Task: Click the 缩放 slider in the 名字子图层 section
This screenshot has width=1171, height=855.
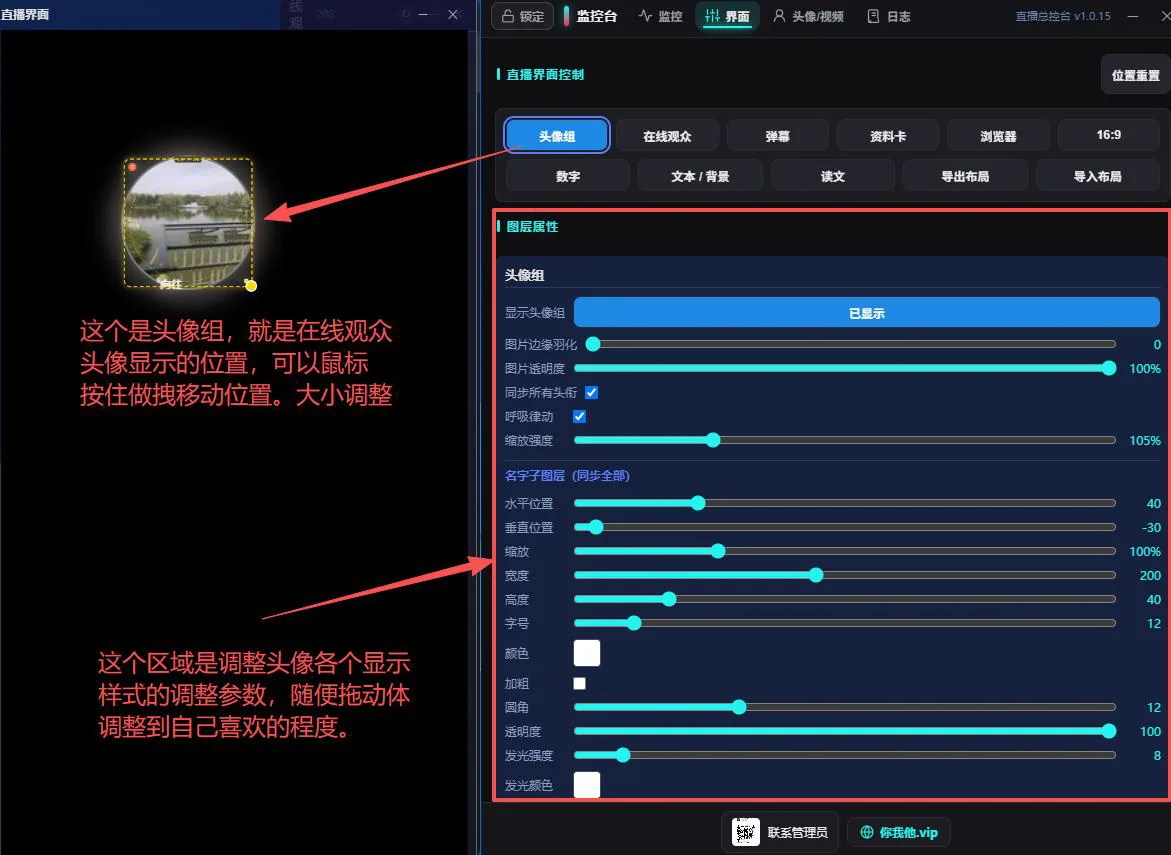Action: pos(845,551)
